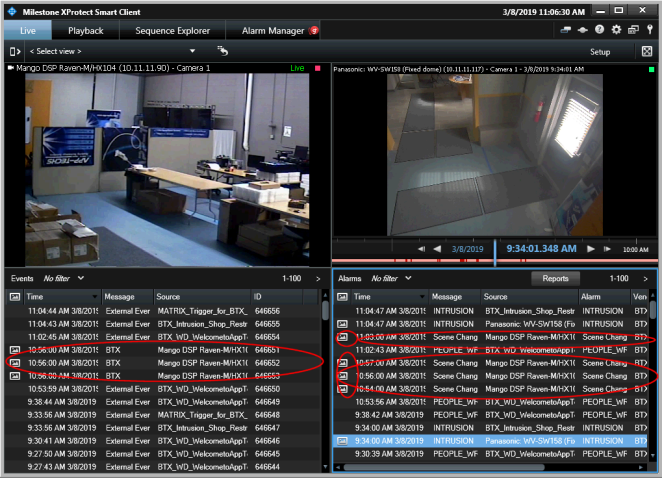Screen dimensions: 662x478
Task: Click the Reports button
Action: (x=555, y=278)
